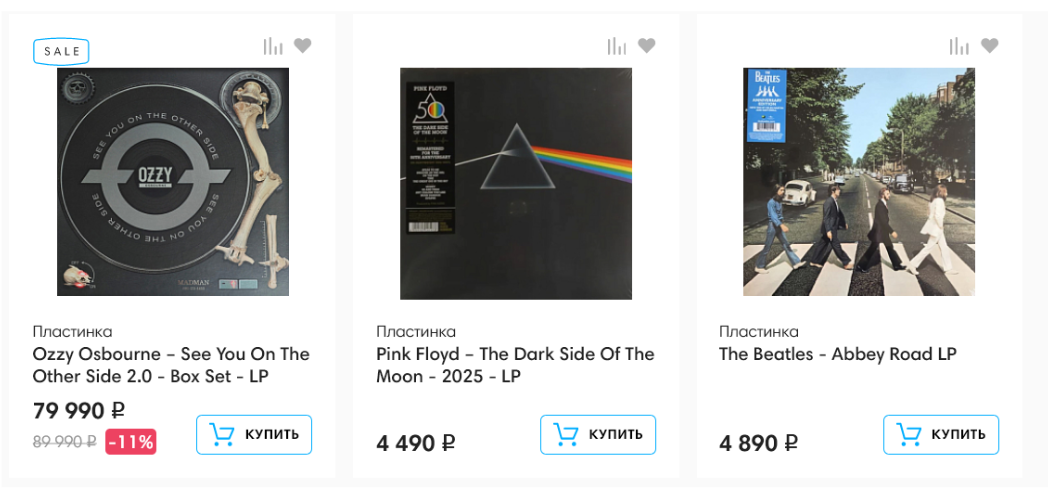
Task: Open Ozzy Osbourne album cover image
Action: pos(173,182)
